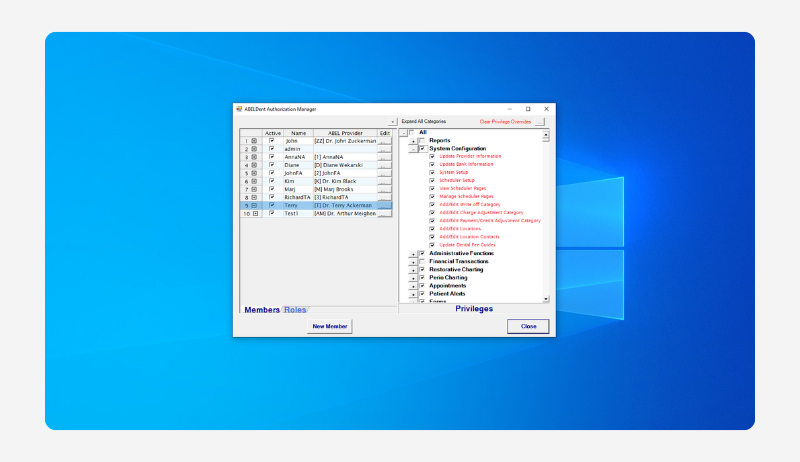Click Add/Edit Location Contacts privilege text

469,237
